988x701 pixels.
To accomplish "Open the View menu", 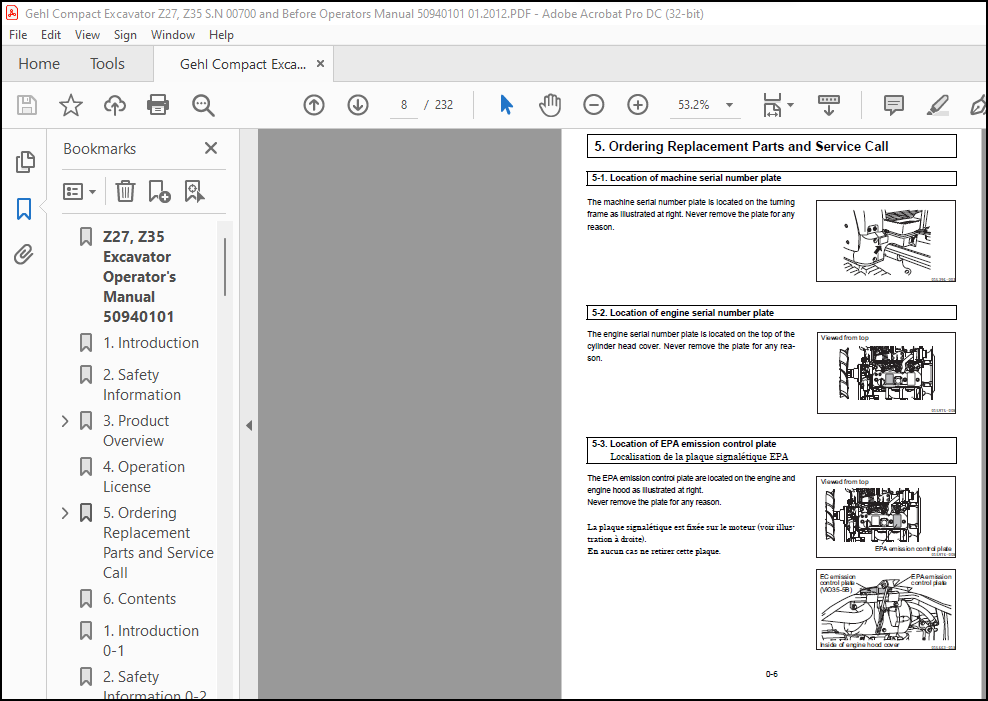I will point(87,35).
